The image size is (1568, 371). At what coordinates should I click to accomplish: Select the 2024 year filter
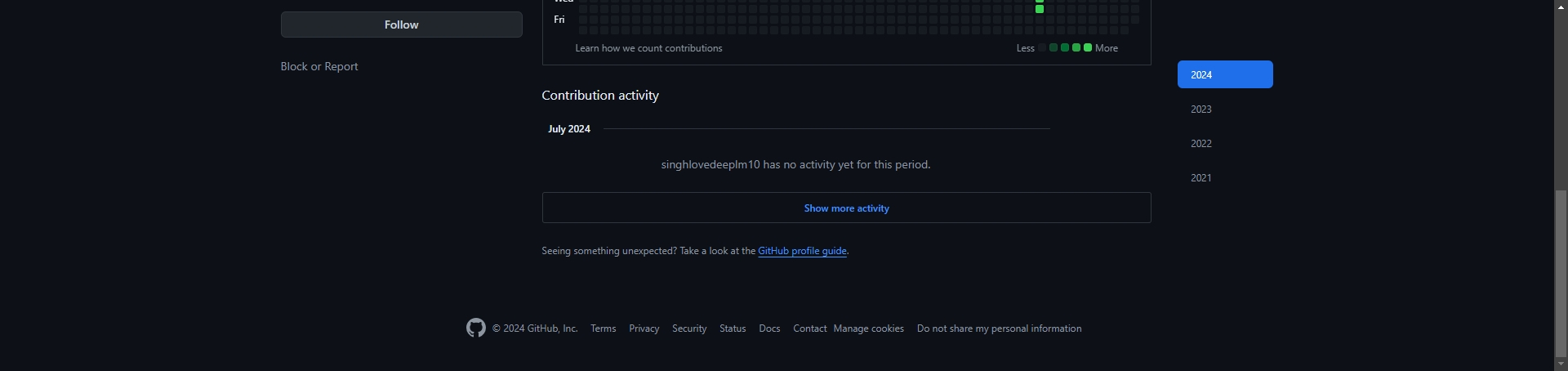point(1225,74)
